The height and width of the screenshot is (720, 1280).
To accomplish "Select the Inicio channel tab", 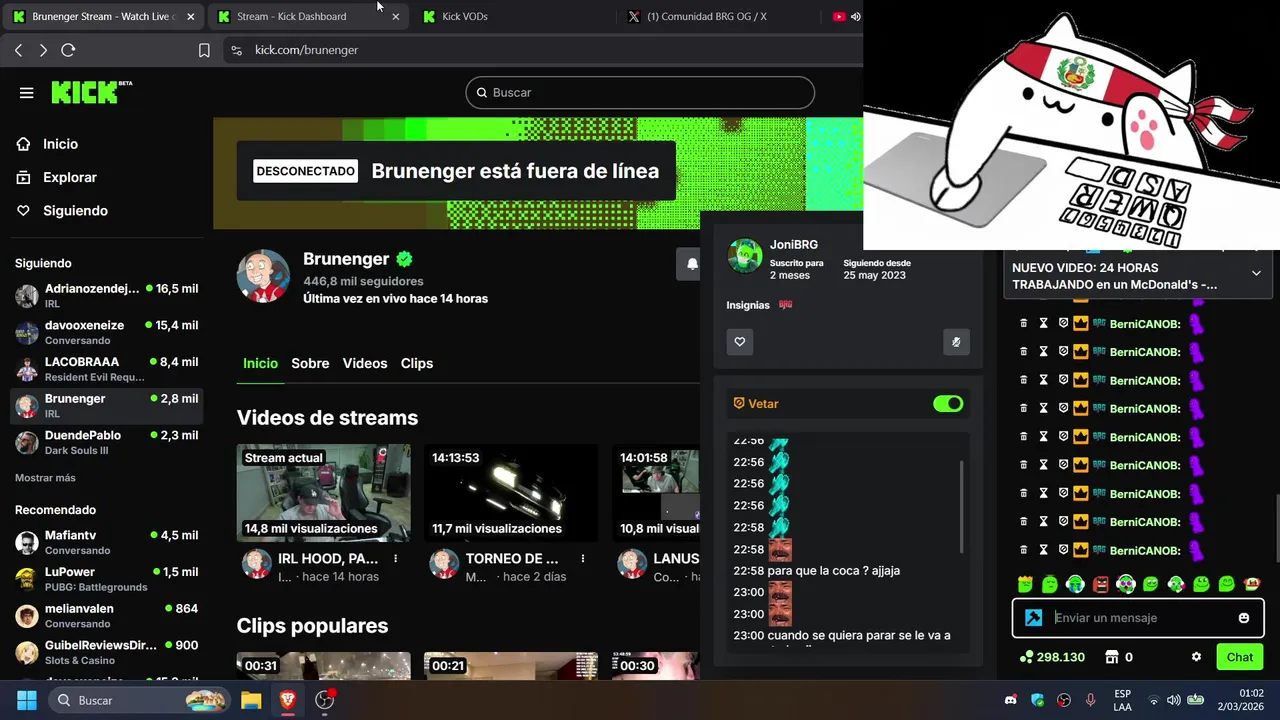I will pos(260,363).
